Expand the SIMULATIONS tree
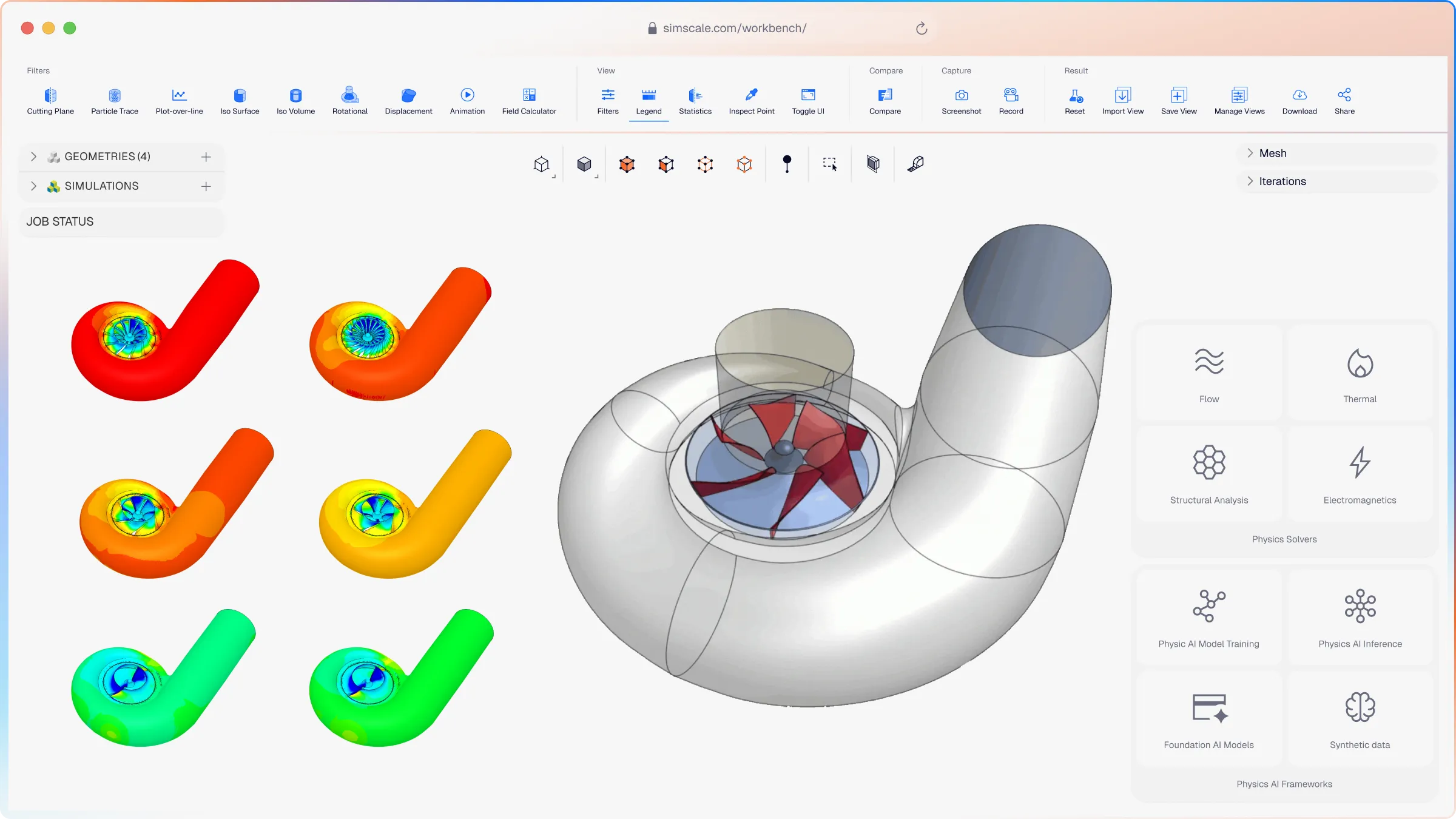The width and height of the screenshot is (1456, 819). (x=33, y=186)
